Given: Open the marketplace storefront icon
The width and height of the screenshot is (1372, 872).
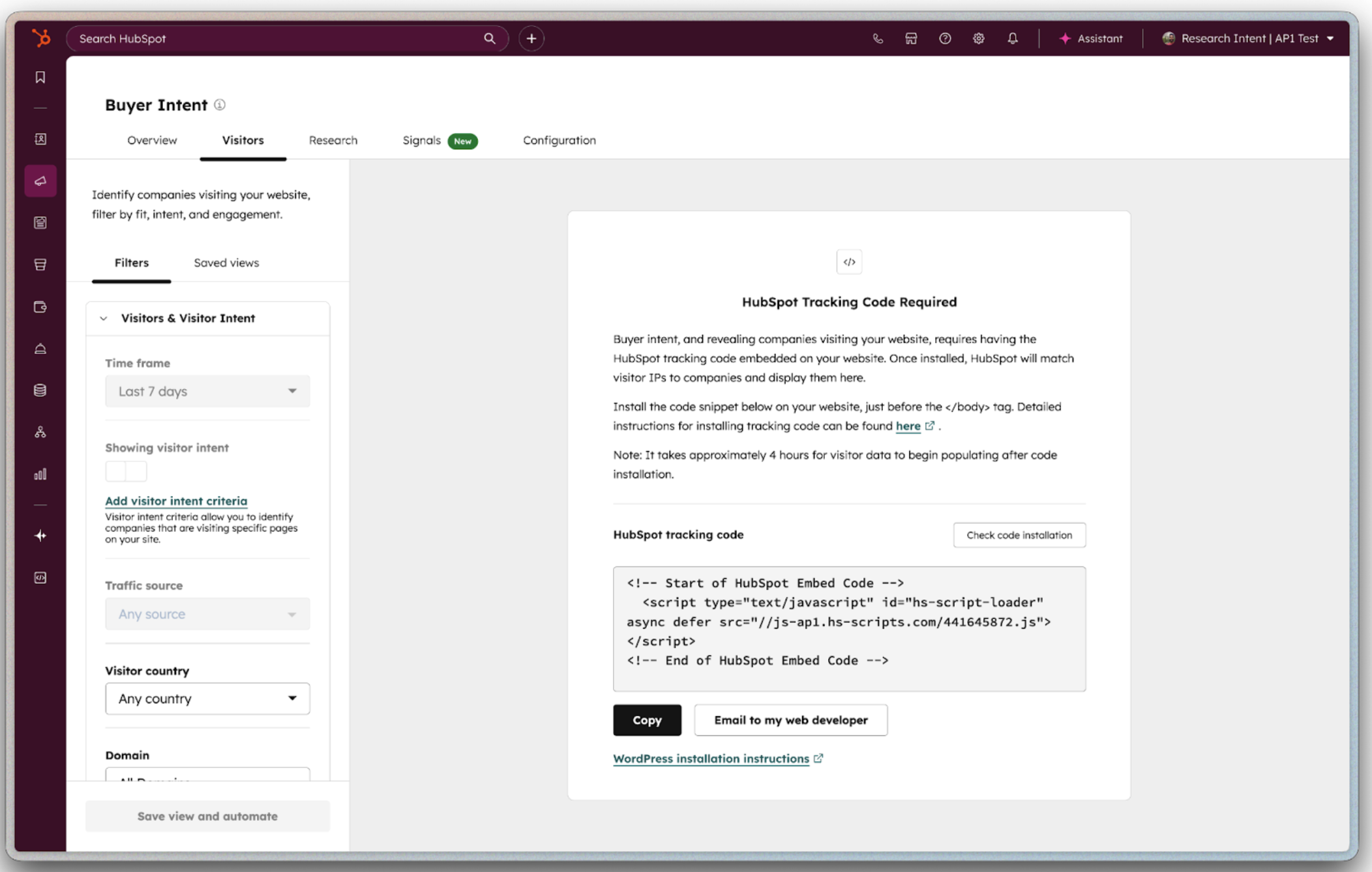Looking at the screenshot, I should point(911,38).
